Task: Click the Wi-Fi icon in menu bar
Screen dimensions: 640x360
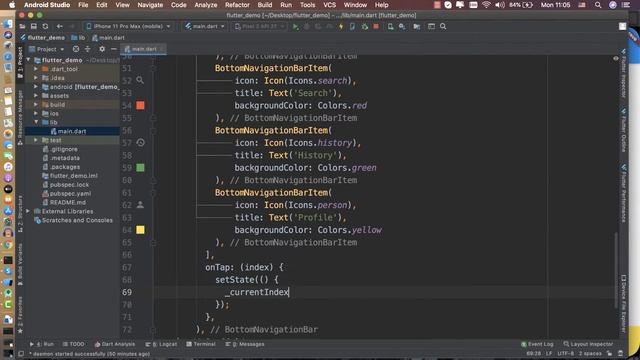Action: (486, 5)
